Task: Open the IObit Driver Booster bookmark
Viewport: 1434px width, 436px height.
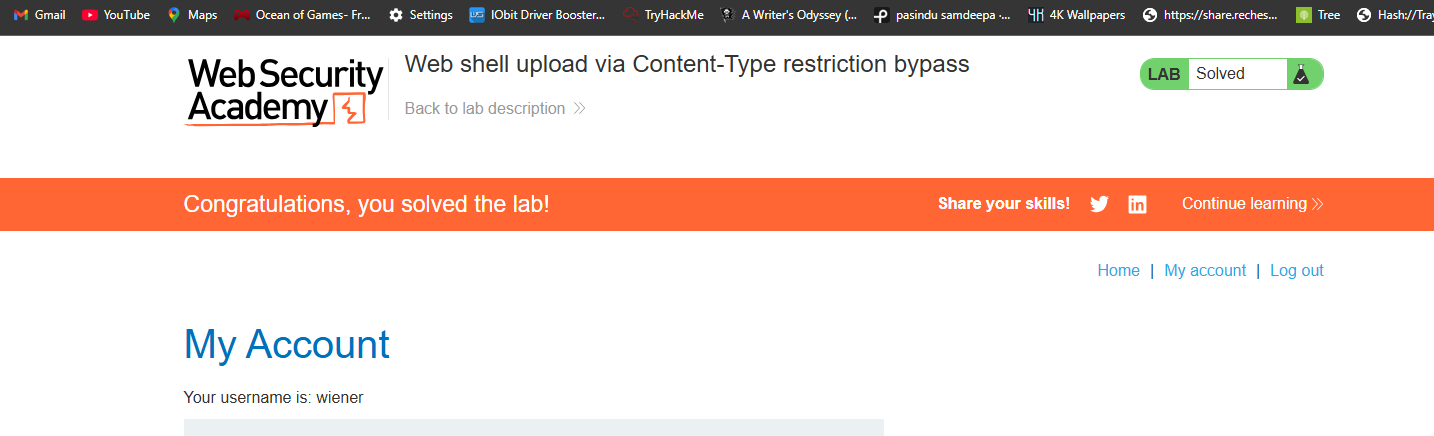Action: tap(537, 15)
